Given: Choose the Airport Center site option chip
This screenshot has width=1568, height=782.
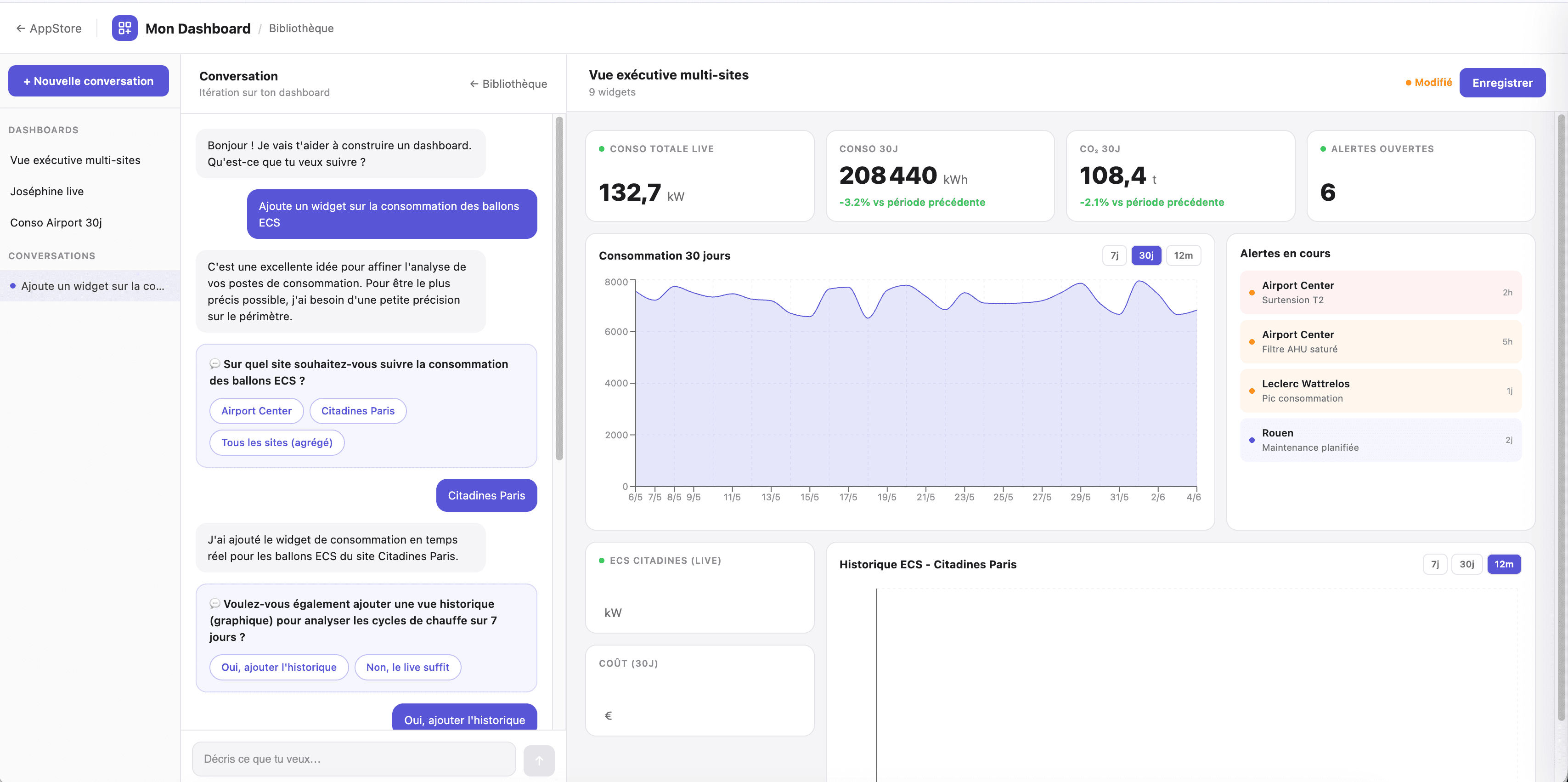Looking at the screenshot, I should 256,410.
